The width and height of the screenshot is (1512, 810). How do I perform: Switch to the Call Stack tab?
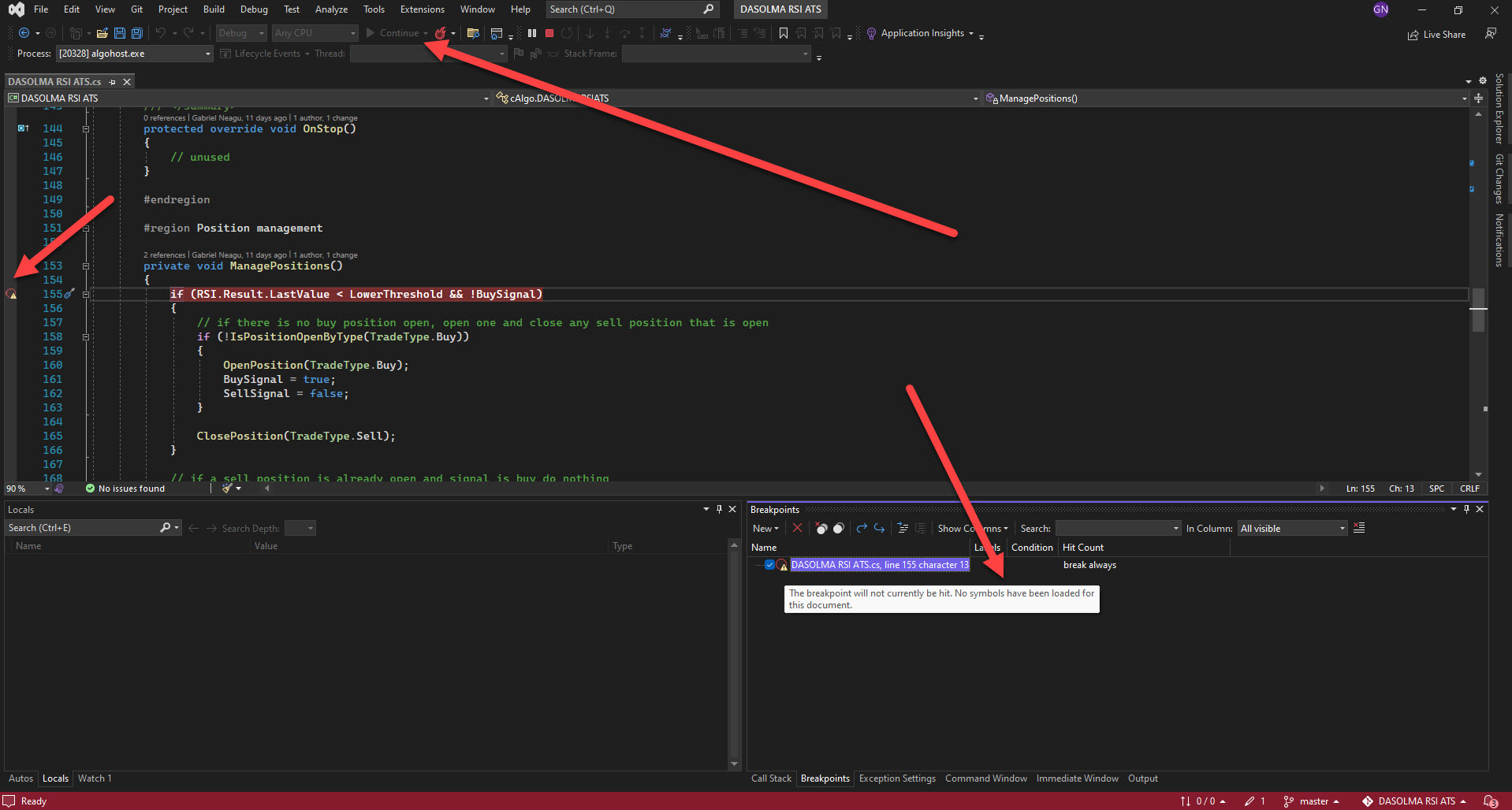[x=771, y=778]
